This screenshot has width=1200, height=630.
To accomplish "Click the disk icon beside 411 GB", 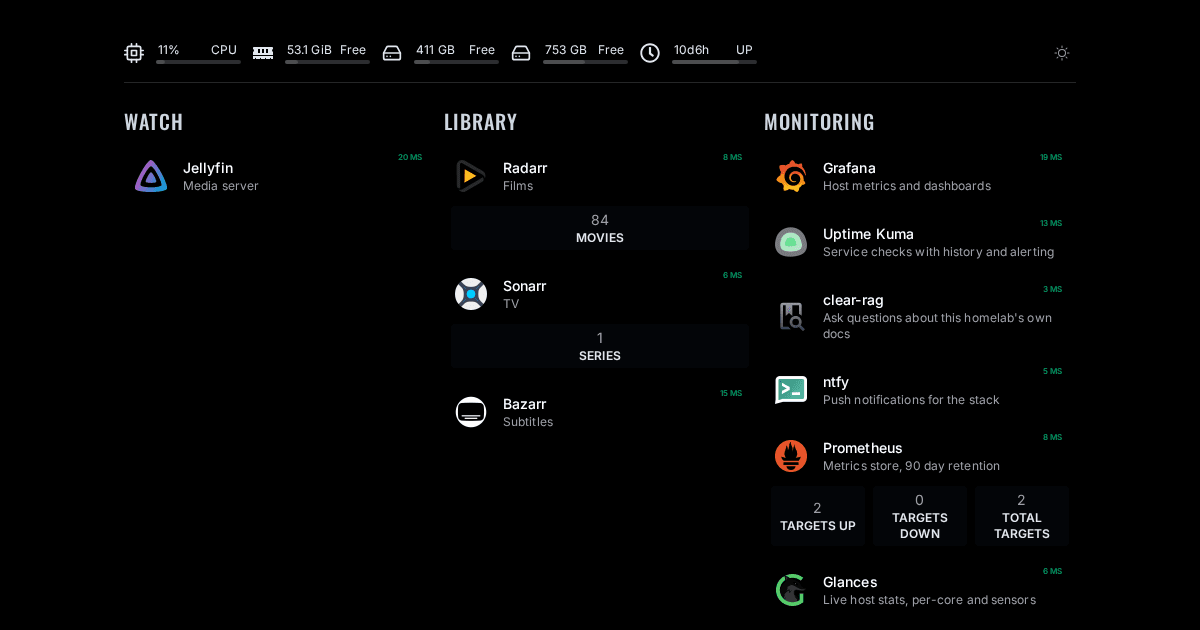I will click(x=392, y=53).
